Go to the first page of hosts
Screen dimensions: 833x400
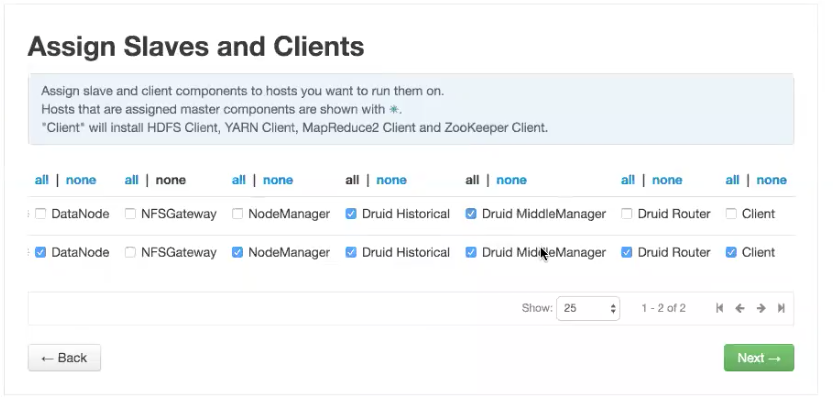[x=719, y=309]
